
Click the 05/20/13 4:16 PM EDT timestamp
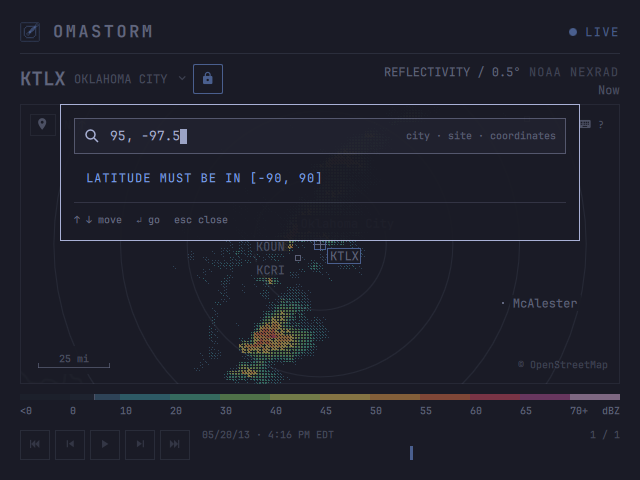point(268,435)
